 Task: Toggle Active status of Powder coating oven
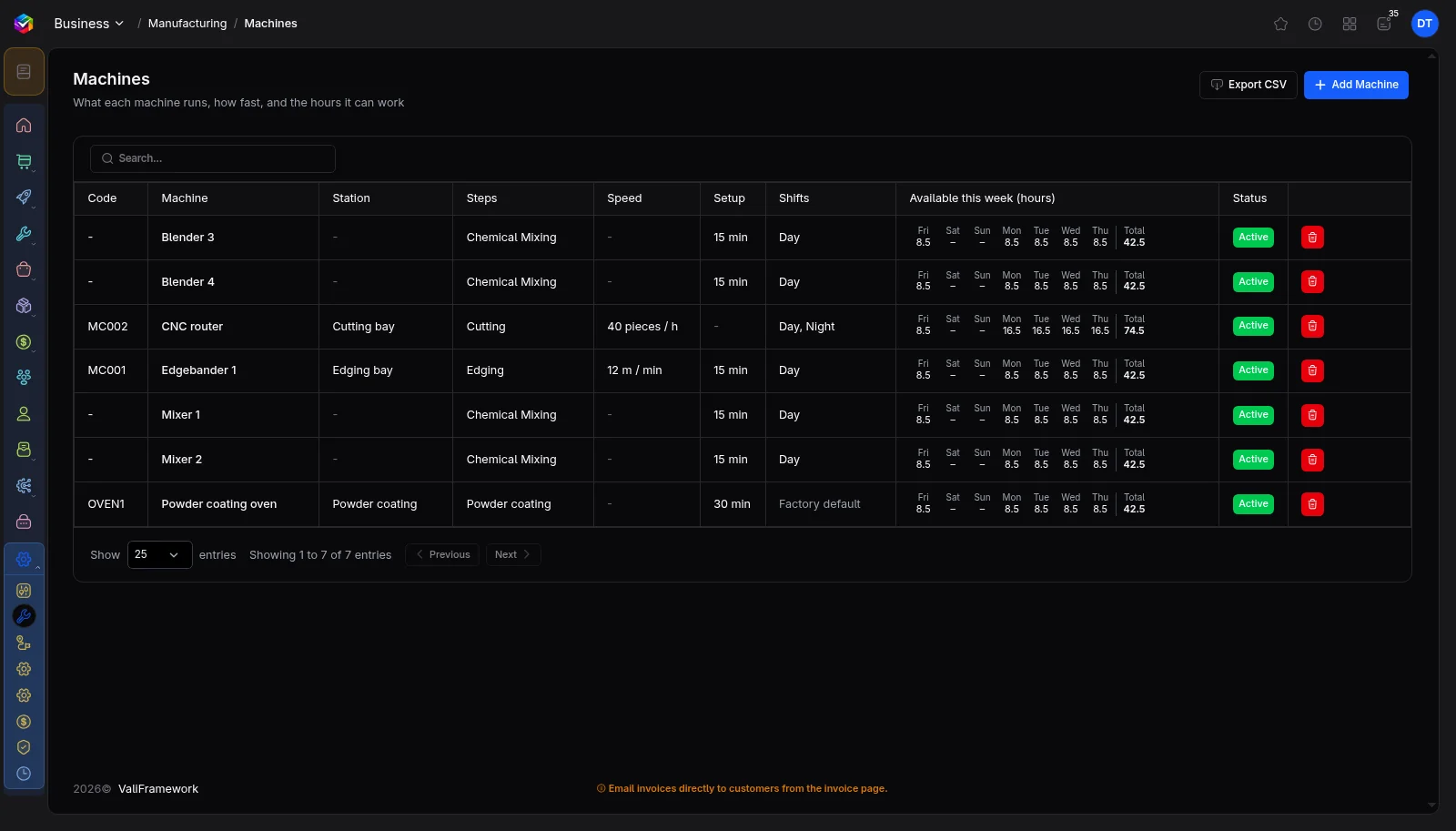click(1253, 504)
